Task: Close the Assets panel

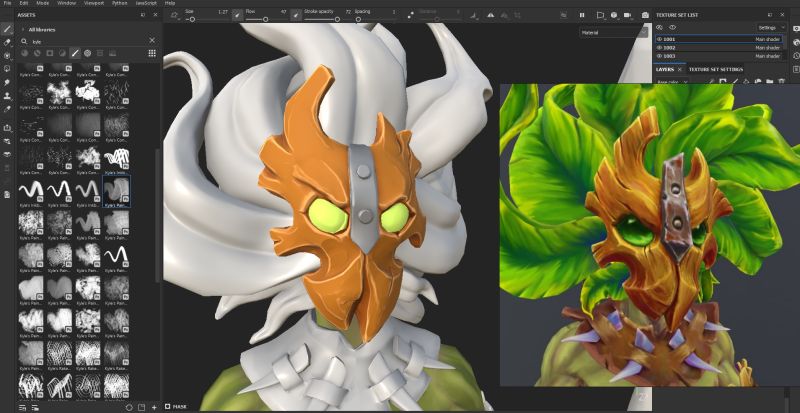Action: pos(156,15)
